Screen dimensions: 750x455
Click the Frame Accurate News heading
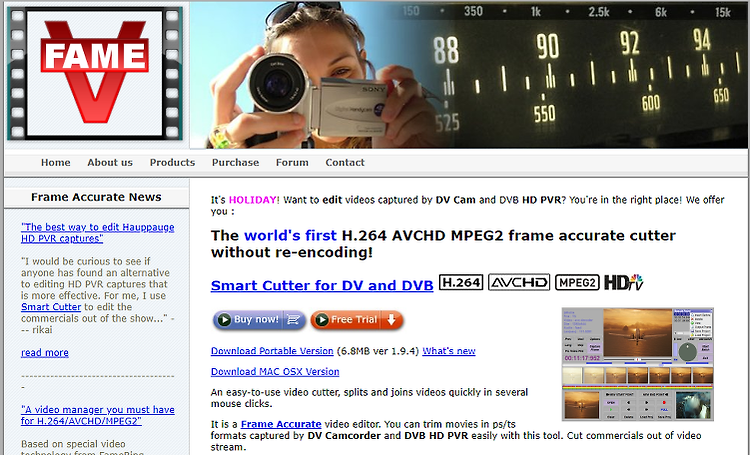(96, 197)
